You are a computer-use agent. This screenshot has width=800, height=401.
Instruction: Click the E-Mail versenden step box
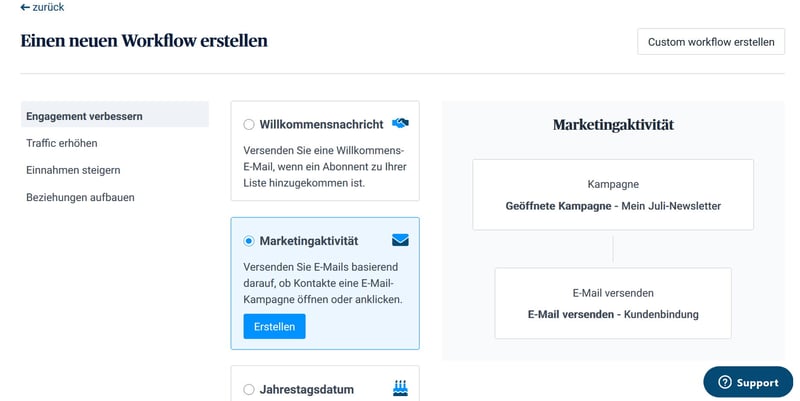(613, 303)
